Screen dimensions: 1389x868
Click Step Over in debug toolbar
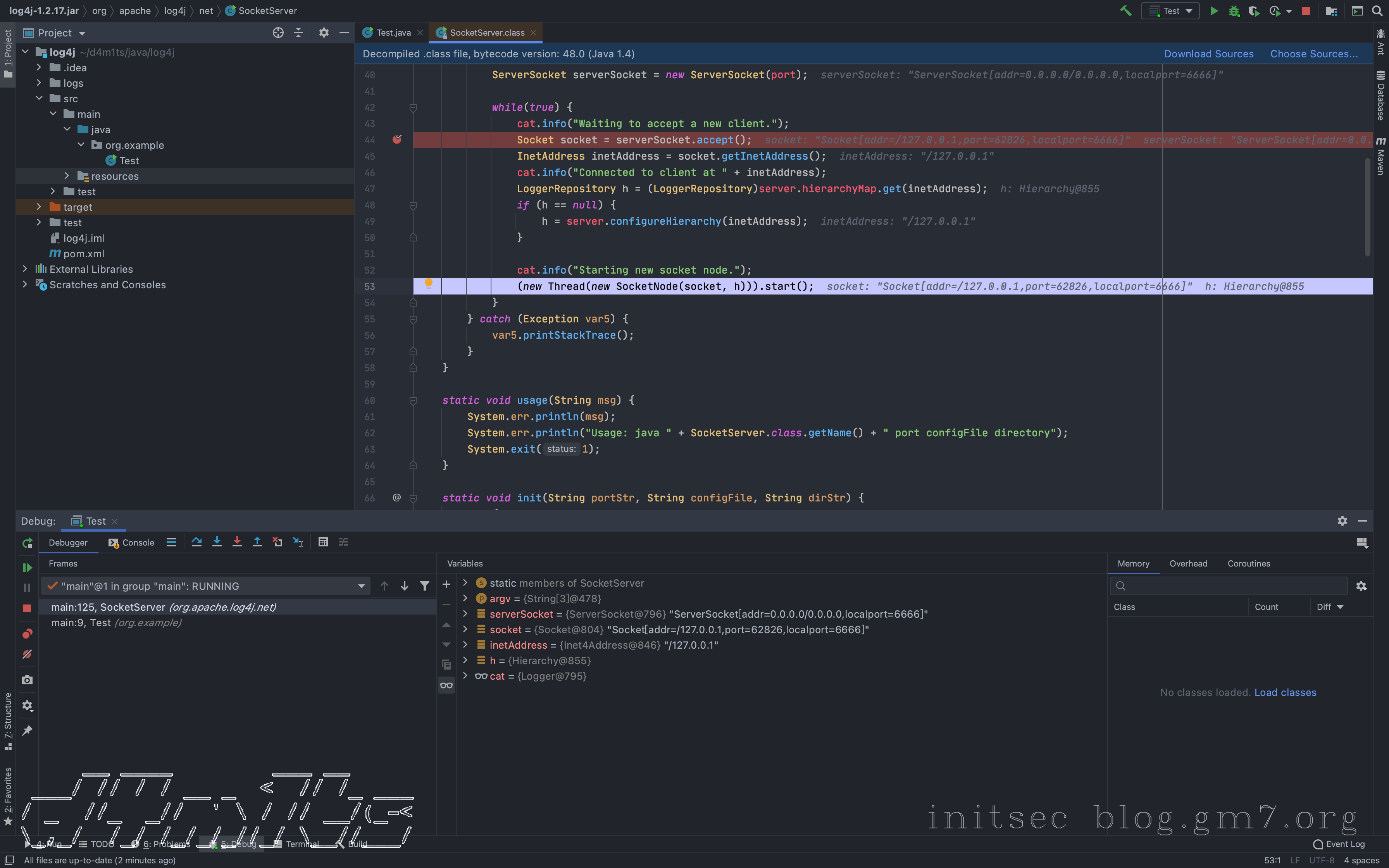(196, 542)
